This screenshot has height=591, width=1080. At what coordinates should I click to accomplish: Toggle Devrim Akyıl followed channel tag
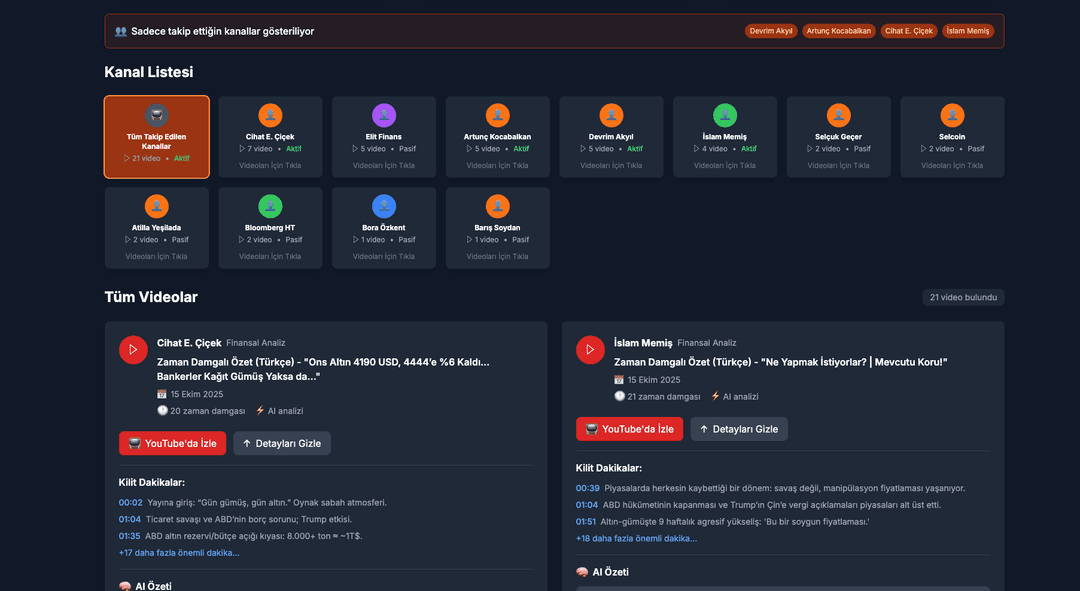point(770,31)
